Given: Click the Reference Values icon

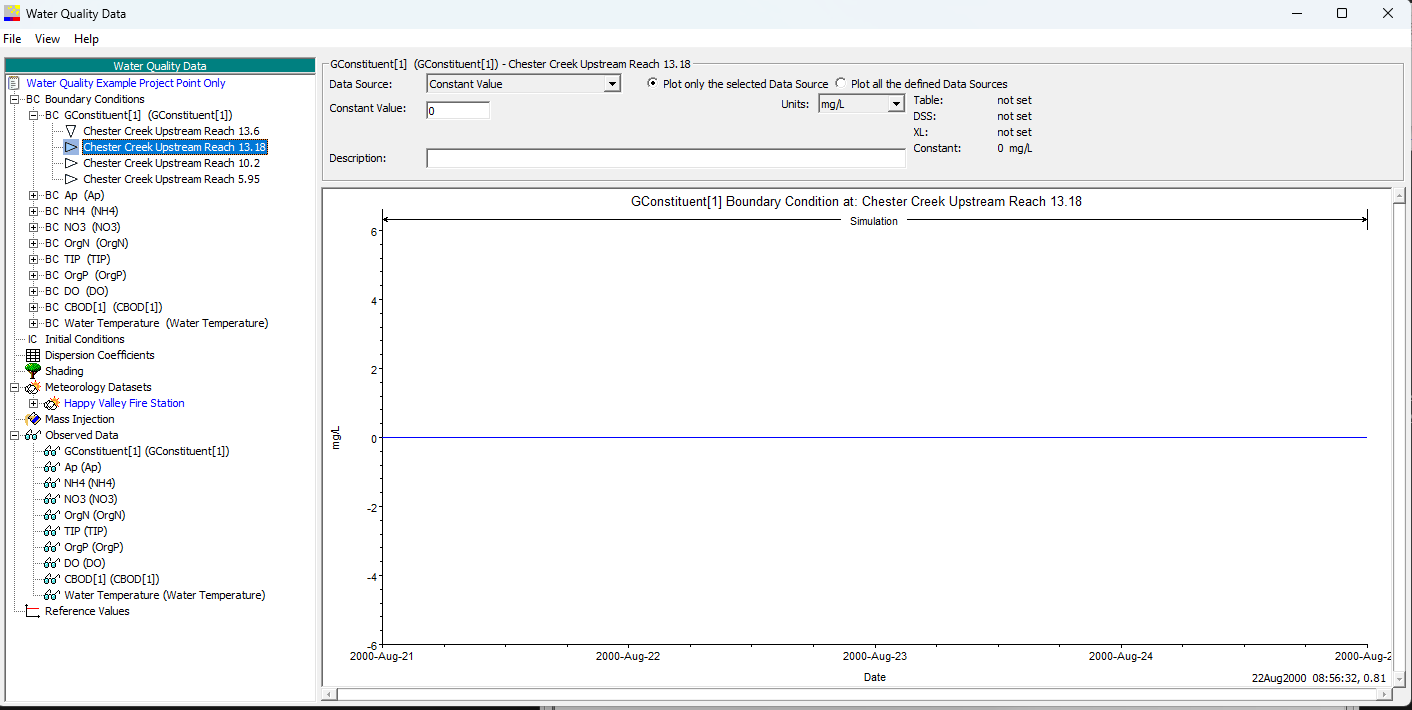Looking at the screenshot, I should (x=33, y=611).
